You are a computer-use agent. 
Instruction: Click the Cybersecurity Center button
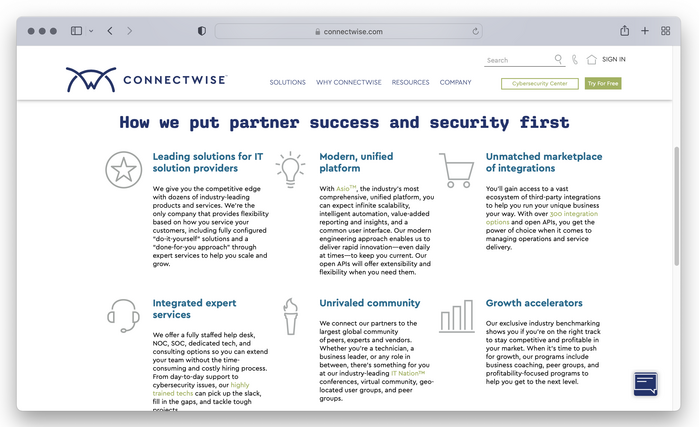(540, 83)
